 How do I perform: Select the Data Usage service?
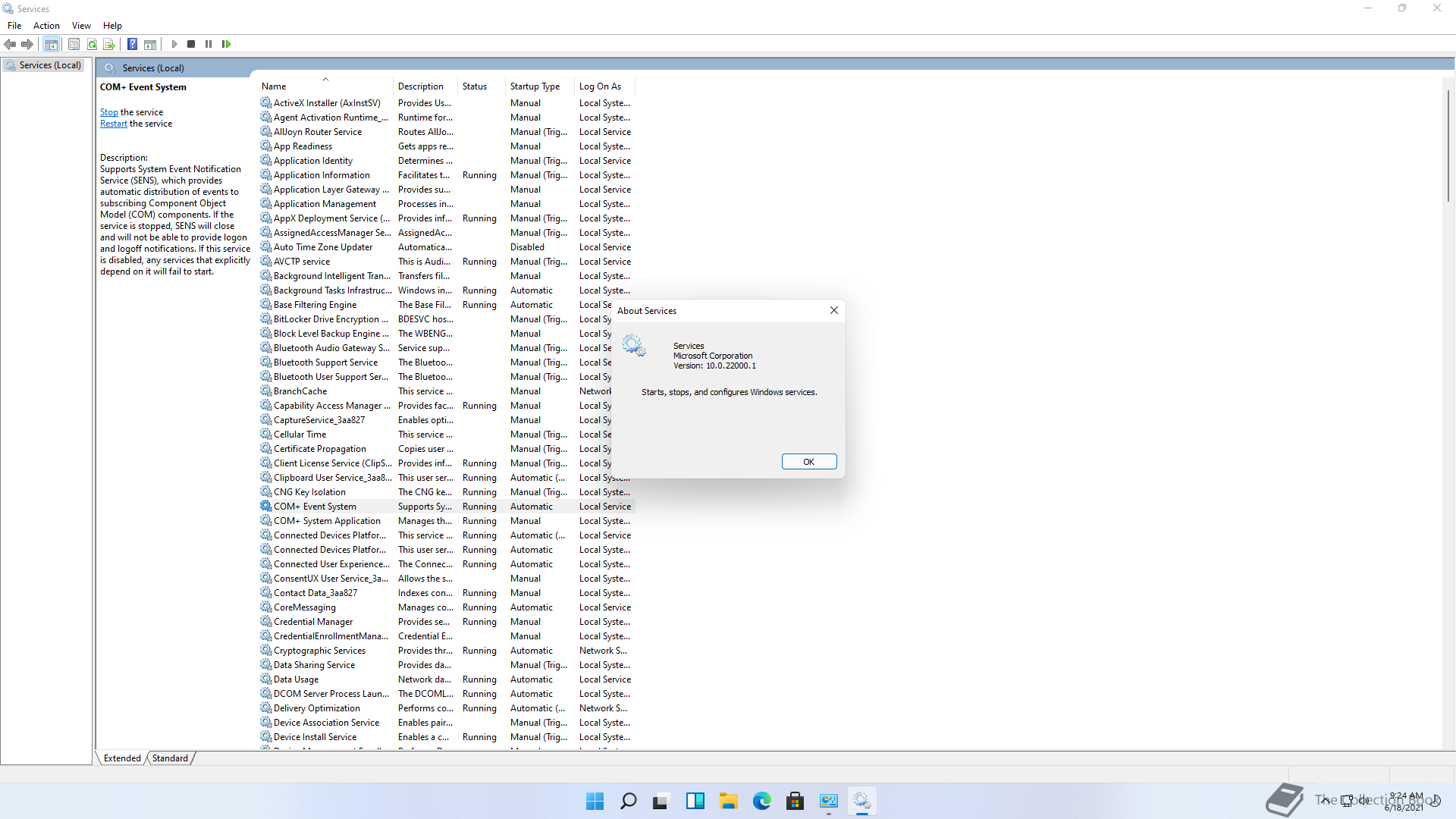(446, 679)
